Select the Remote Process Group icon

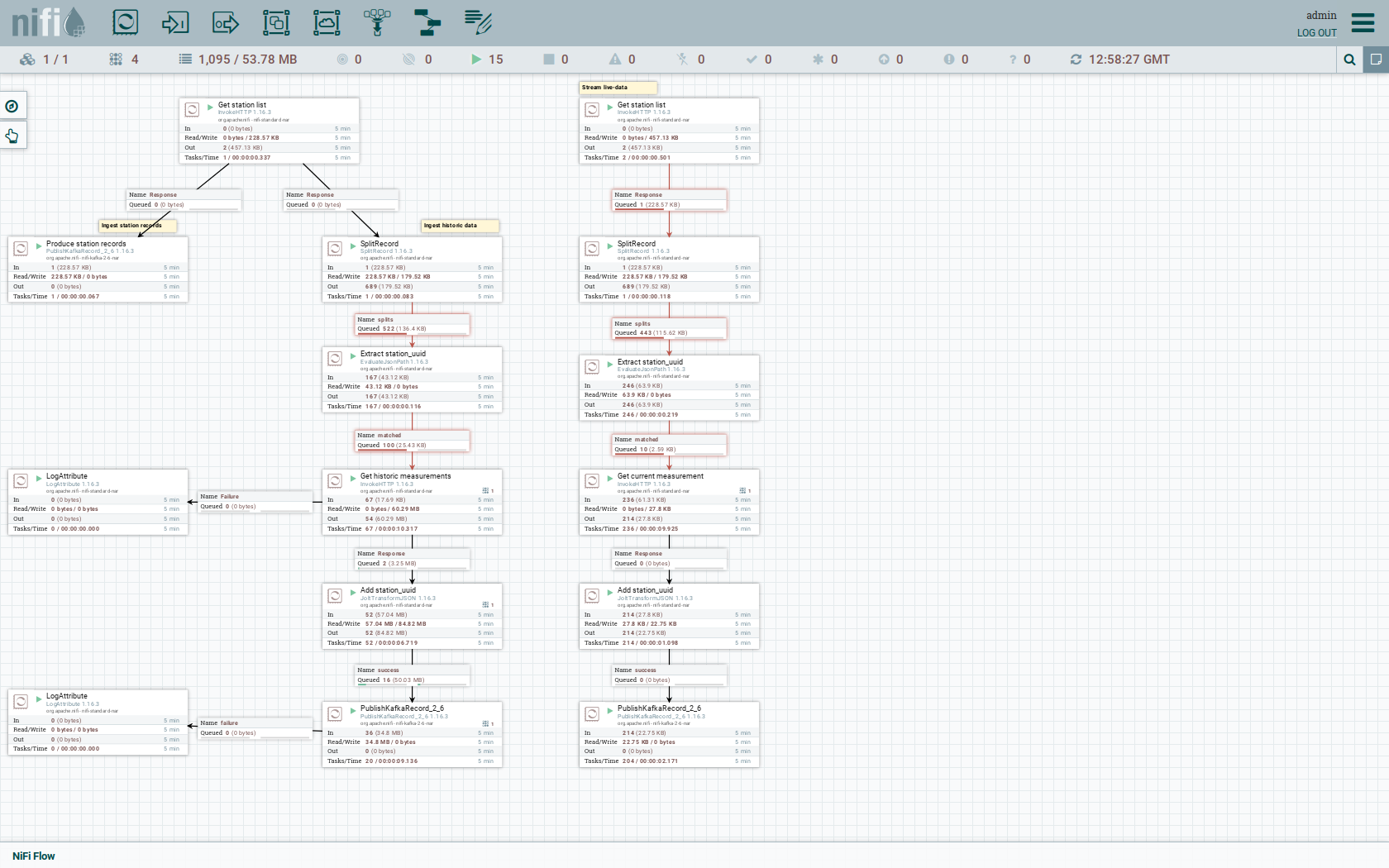click(327, 22)
